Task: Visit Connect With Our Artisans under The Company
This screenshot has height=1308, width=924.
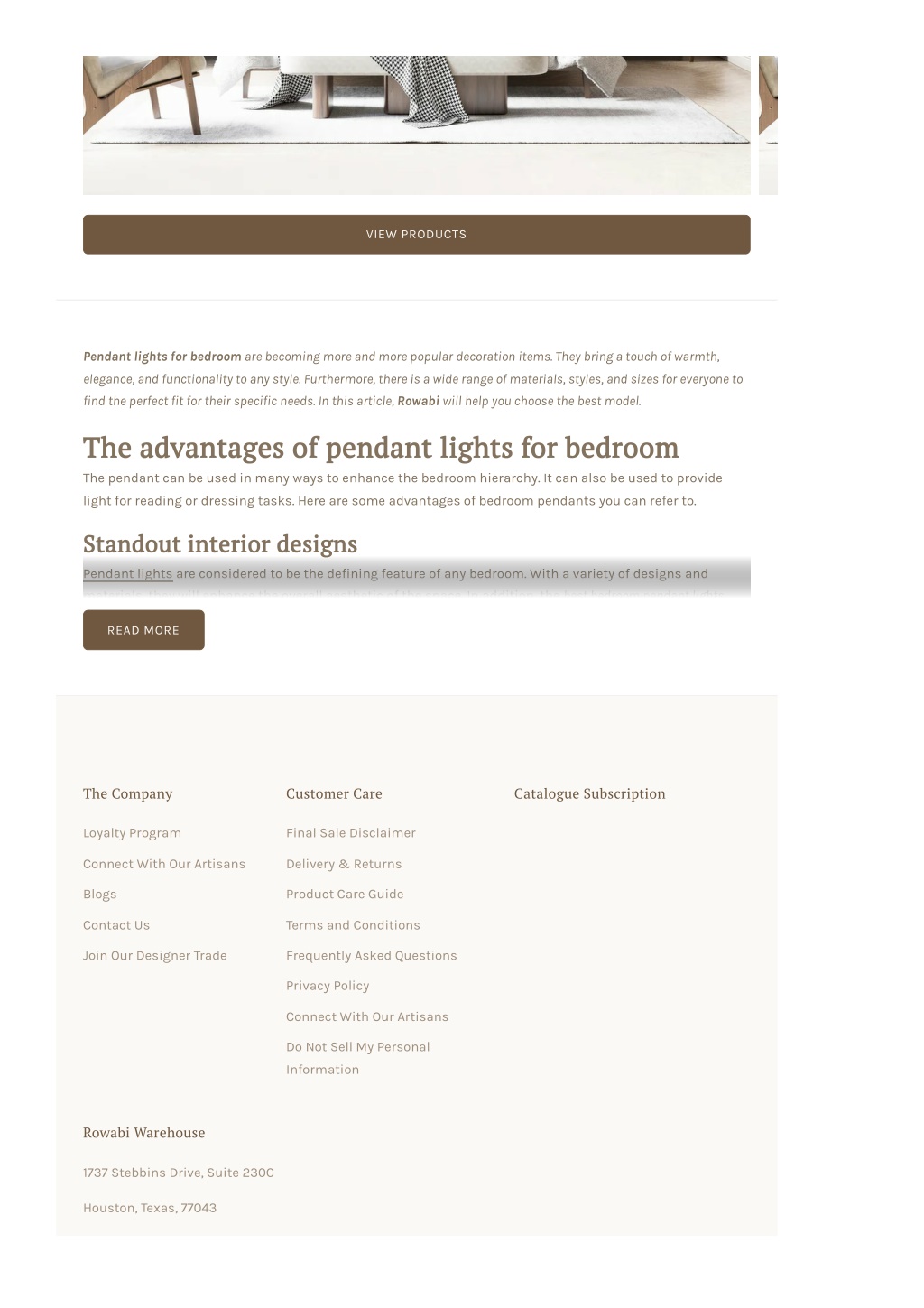Action: click(164, 864)
